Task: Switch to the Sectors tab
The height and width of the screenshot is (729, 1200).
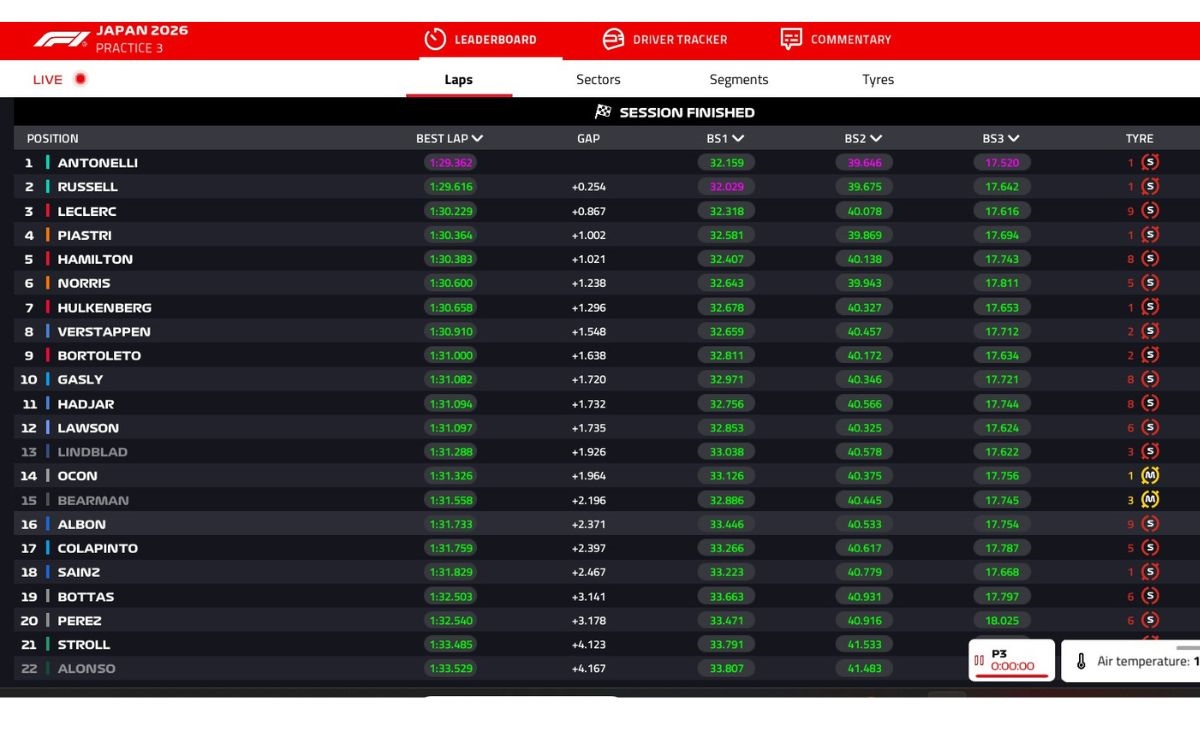Action: [x=598, y=79]
